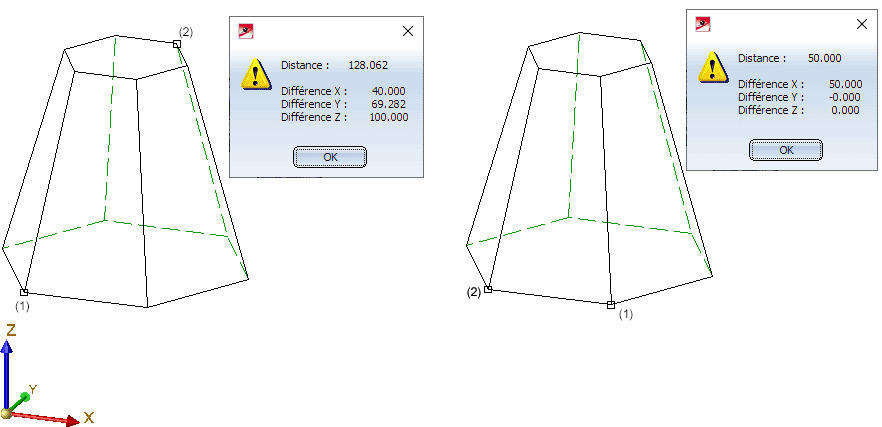The width and height of the screenshot is (882, 427).
Task: Click the Distance value 50.000
Action: [x=825, y=59]
